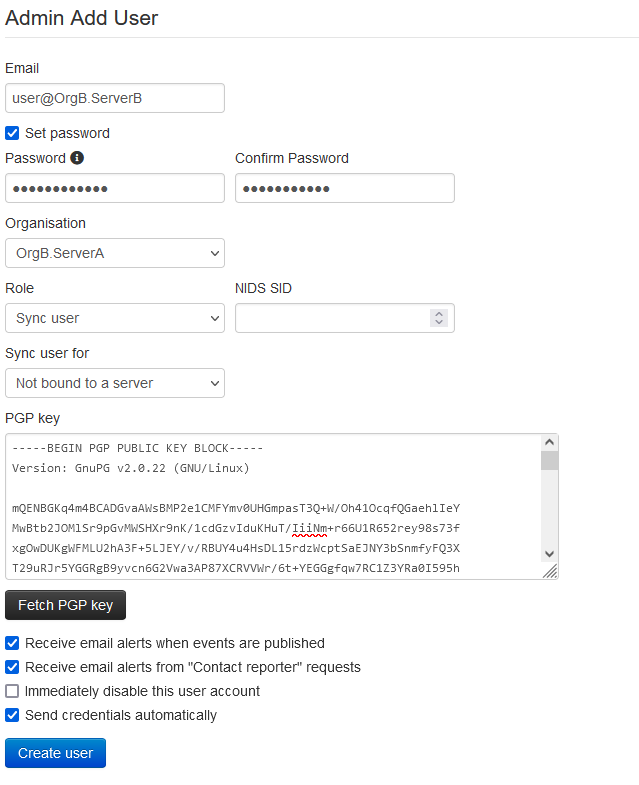Select the Confirm Password field
The image size is (639, 785).
pyautogui.click(x=344, y=188)
